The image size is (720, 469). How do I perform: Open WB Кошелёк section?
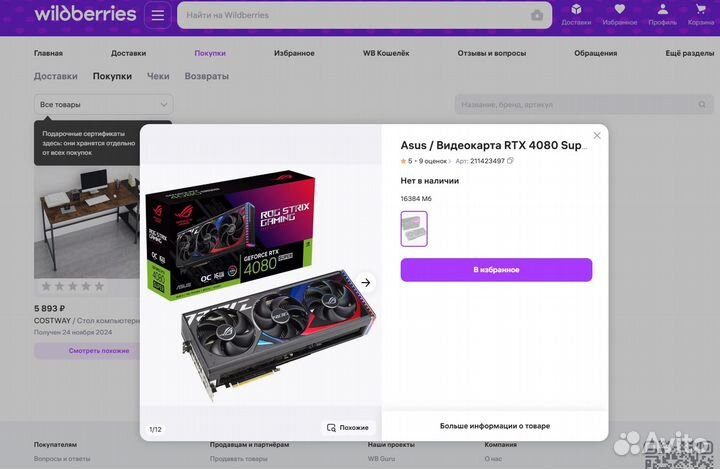386,53
